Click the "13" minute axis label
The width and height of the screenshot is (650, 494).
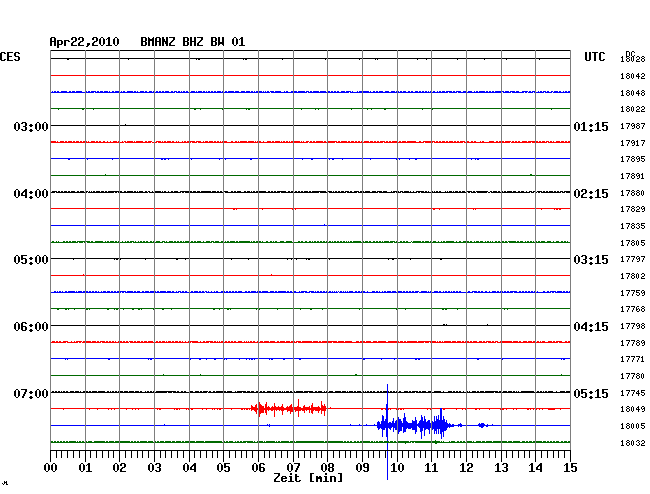pos(501,468)
